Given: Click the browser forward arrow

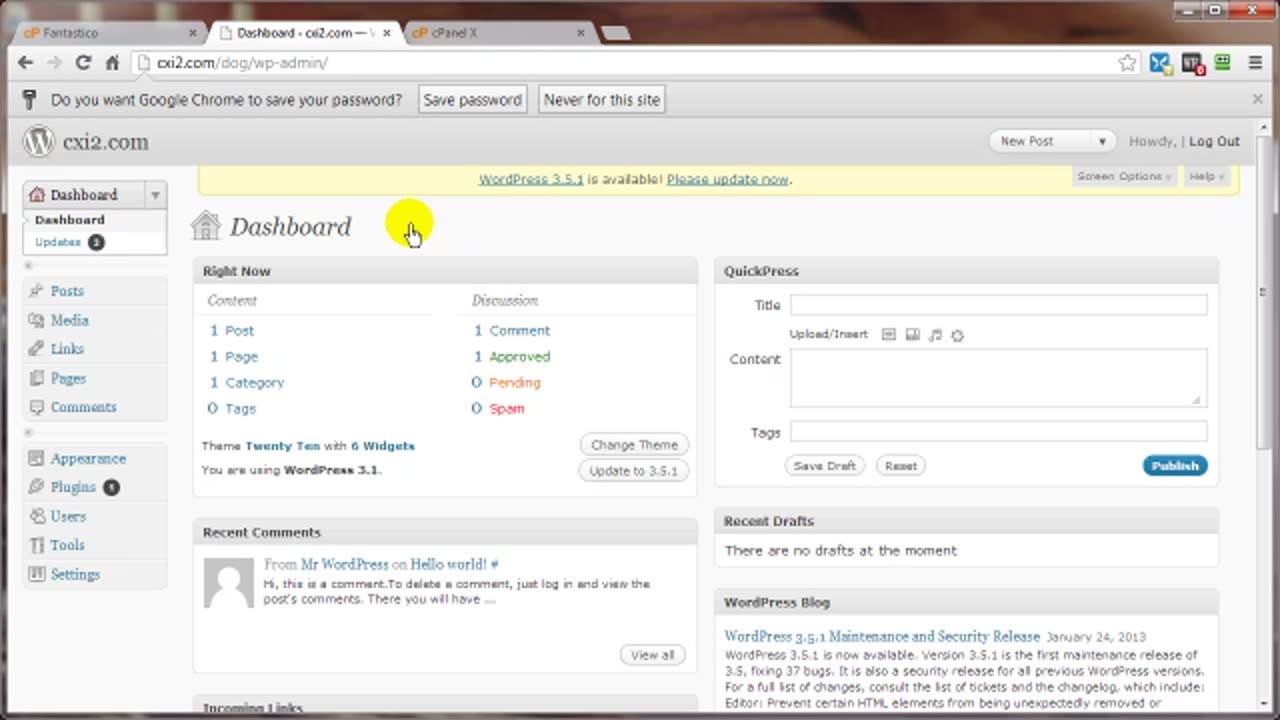Looking at the screenshot, I should (54, 63).
